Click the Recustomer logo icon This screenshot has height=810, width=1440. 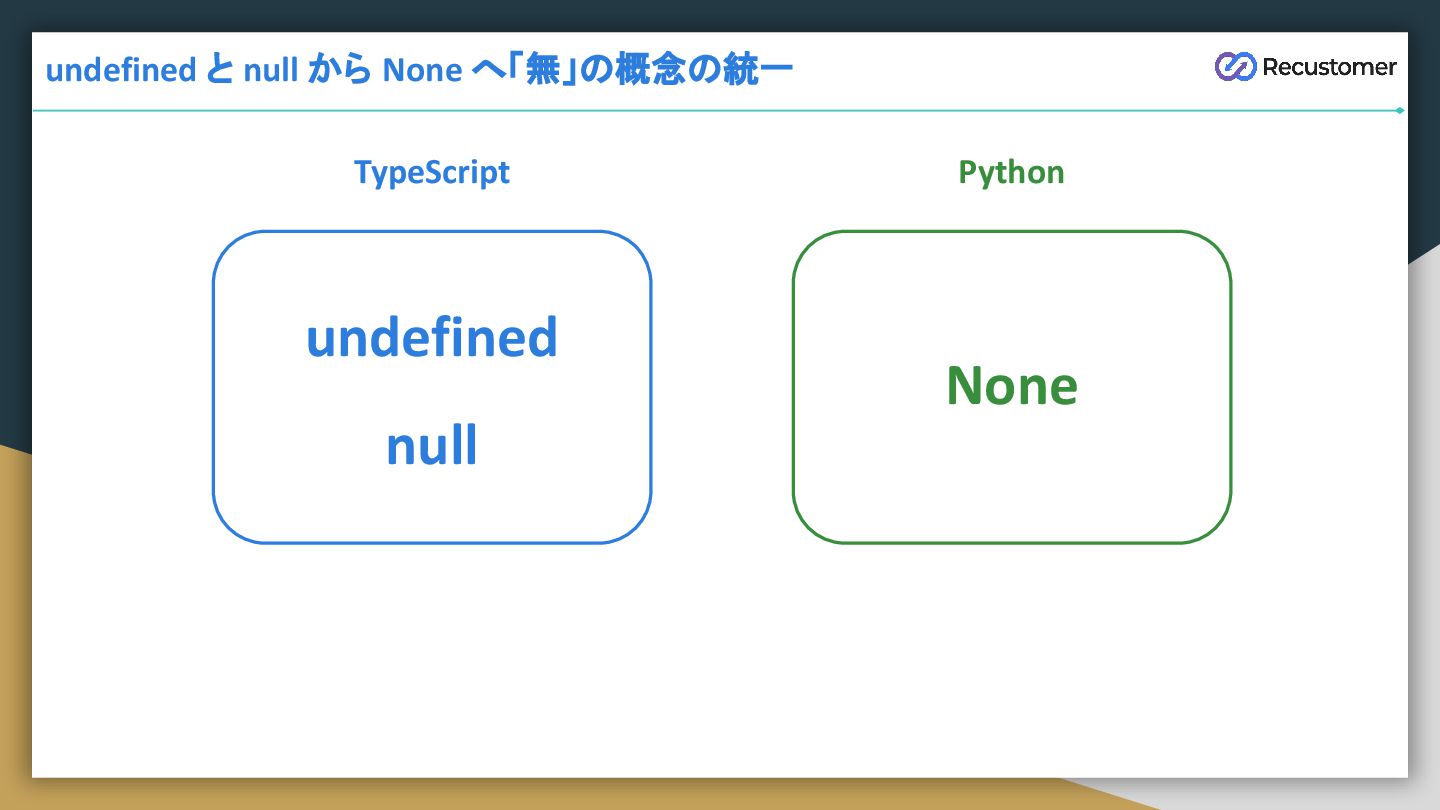1235,67
